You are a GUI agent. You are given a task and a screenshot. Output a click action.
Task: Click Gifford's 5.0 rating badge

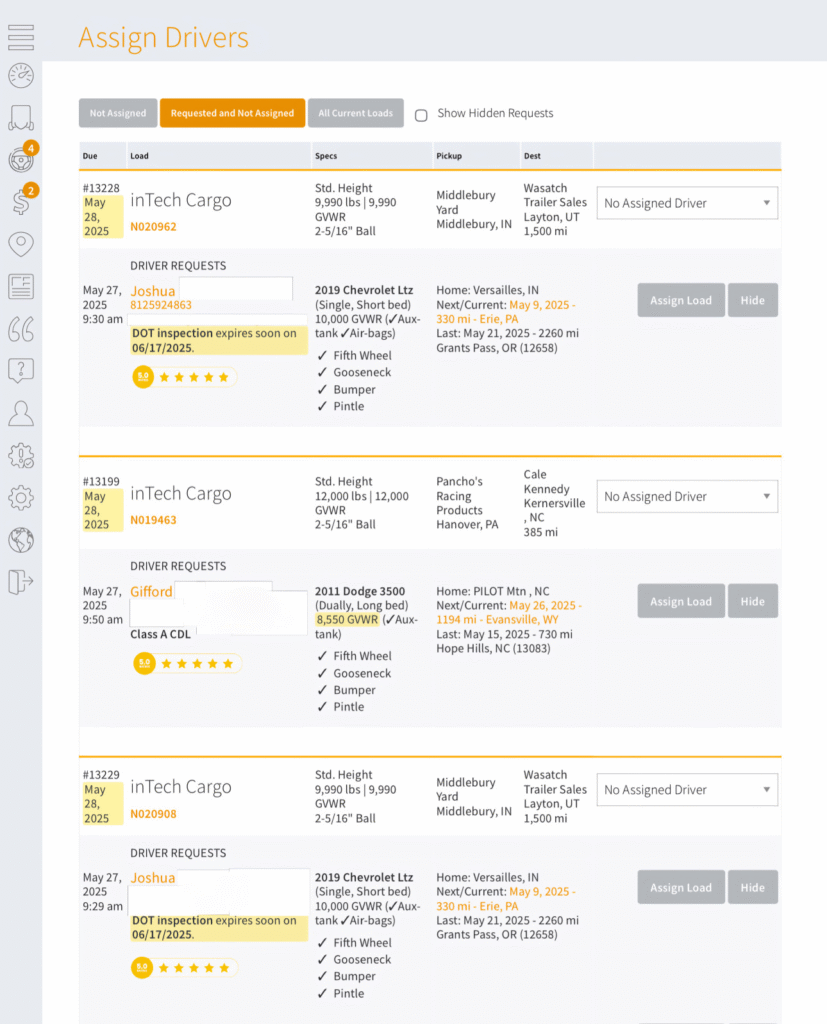pos(144,664)
